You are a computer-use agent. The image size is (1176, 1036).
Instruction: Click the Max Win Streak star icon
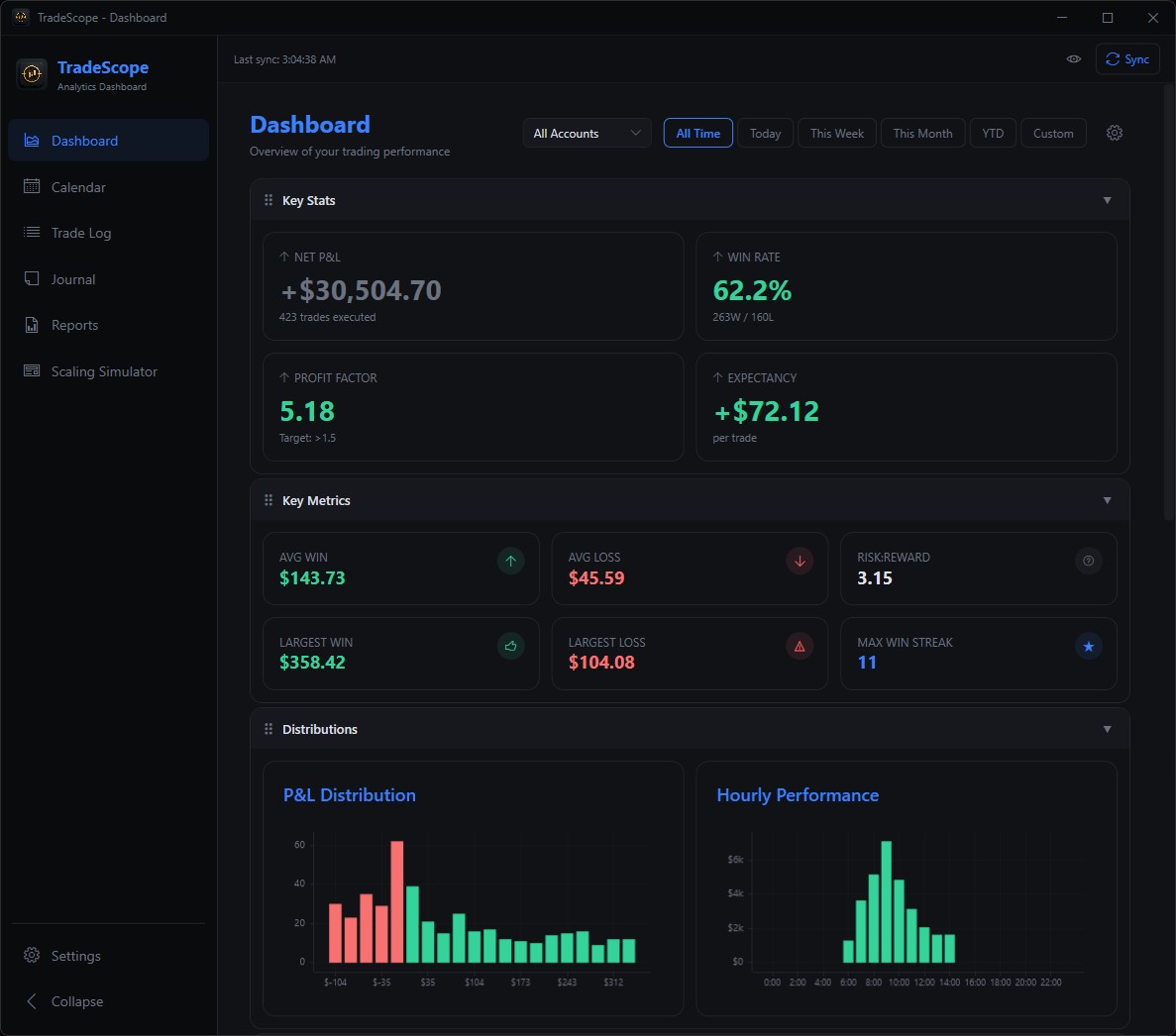[x=1088, y=646]
